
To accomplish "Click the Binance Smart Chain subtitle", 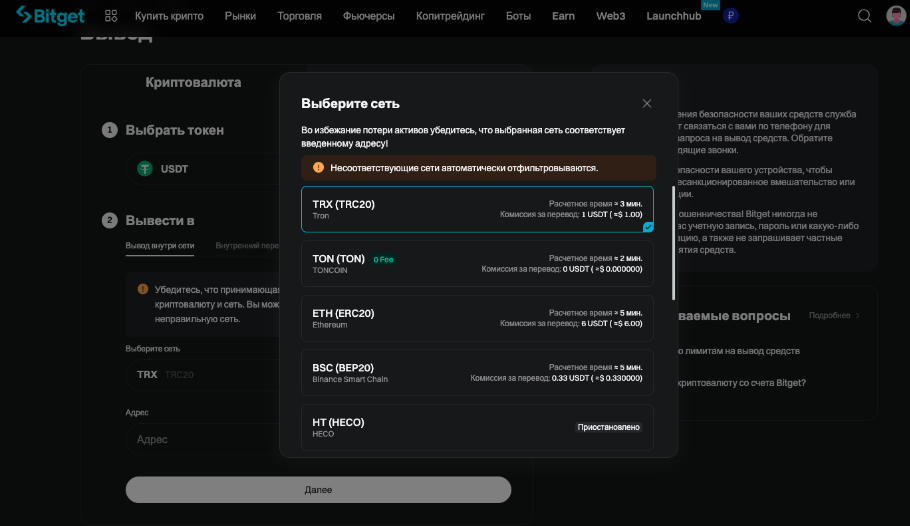I will [350, 379].
